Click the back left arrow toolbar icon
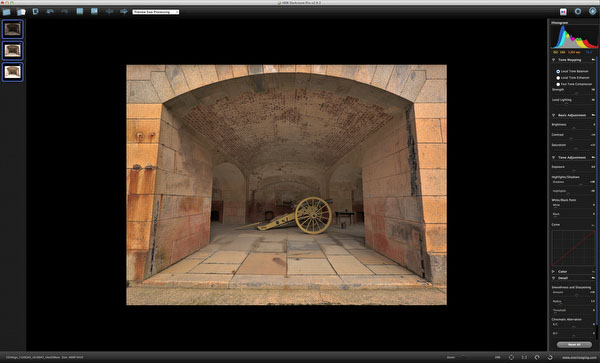 coord(109,11)
